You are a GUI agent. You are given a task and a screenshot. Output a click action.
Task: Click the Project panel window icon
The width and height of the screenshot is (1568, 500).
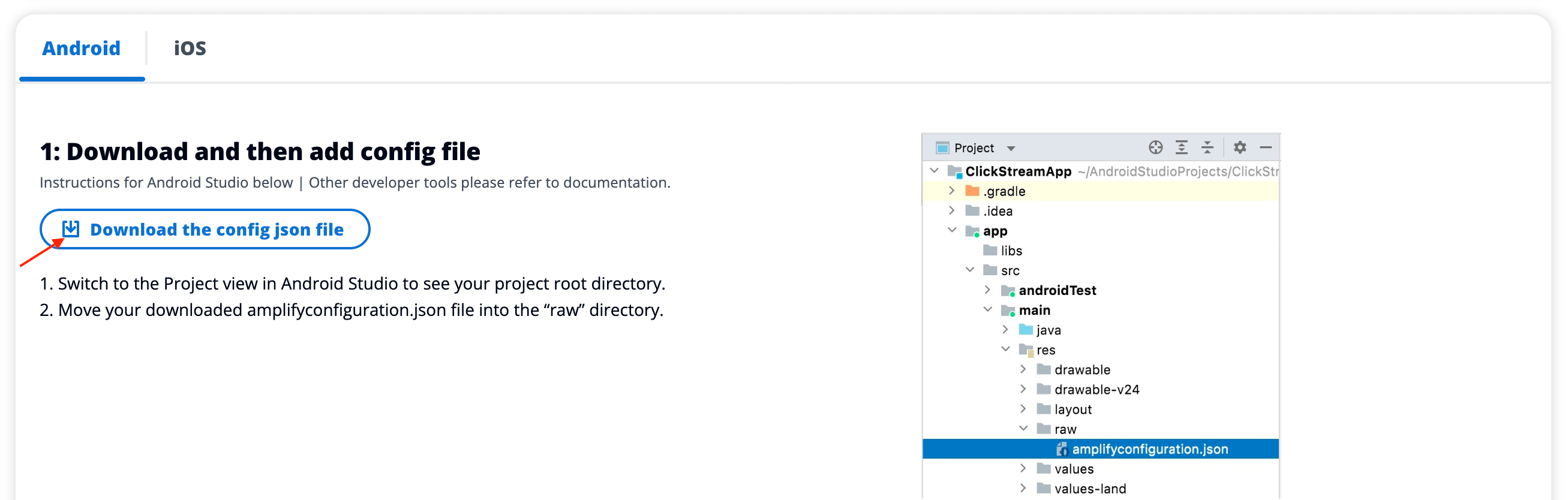pyautogui.click(x=942, y=148)
